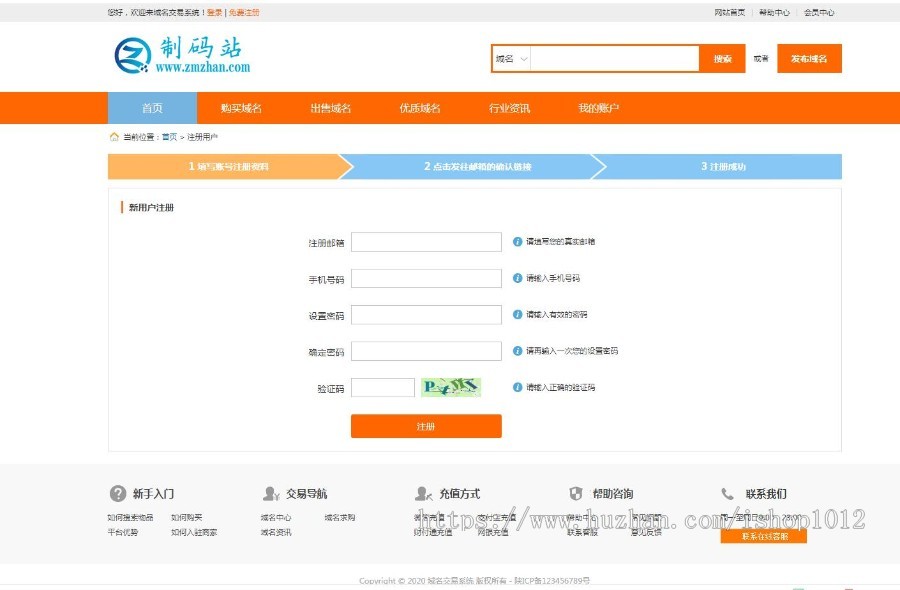Click the home icon in the breadcrumb
Screen dimensions: 900x590
pos(114,137)
